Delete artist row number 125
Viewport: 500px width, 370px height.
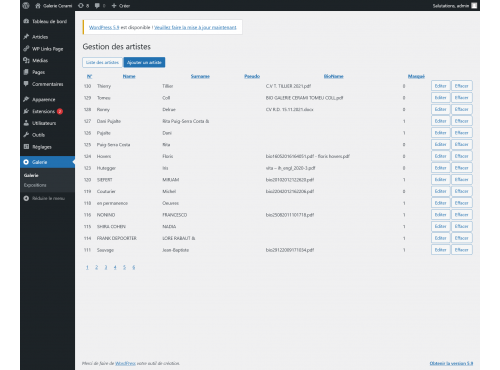point(462,144)
